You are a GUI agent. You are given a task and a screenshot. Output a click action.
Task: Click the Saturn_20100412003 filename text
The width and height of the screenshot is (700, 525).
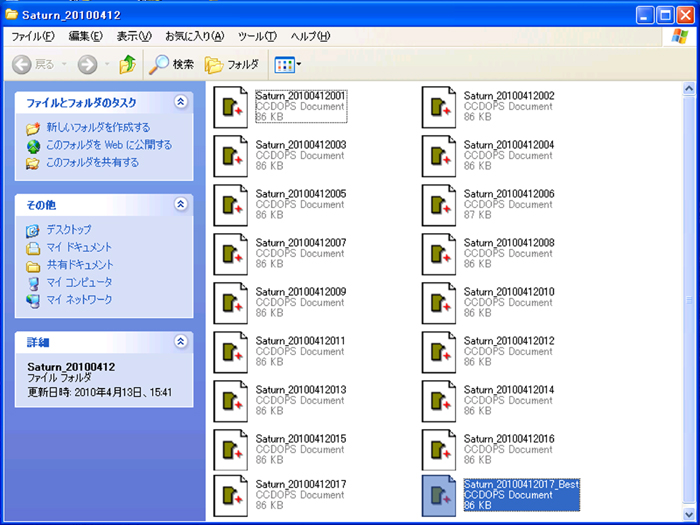tap(300, 145)
